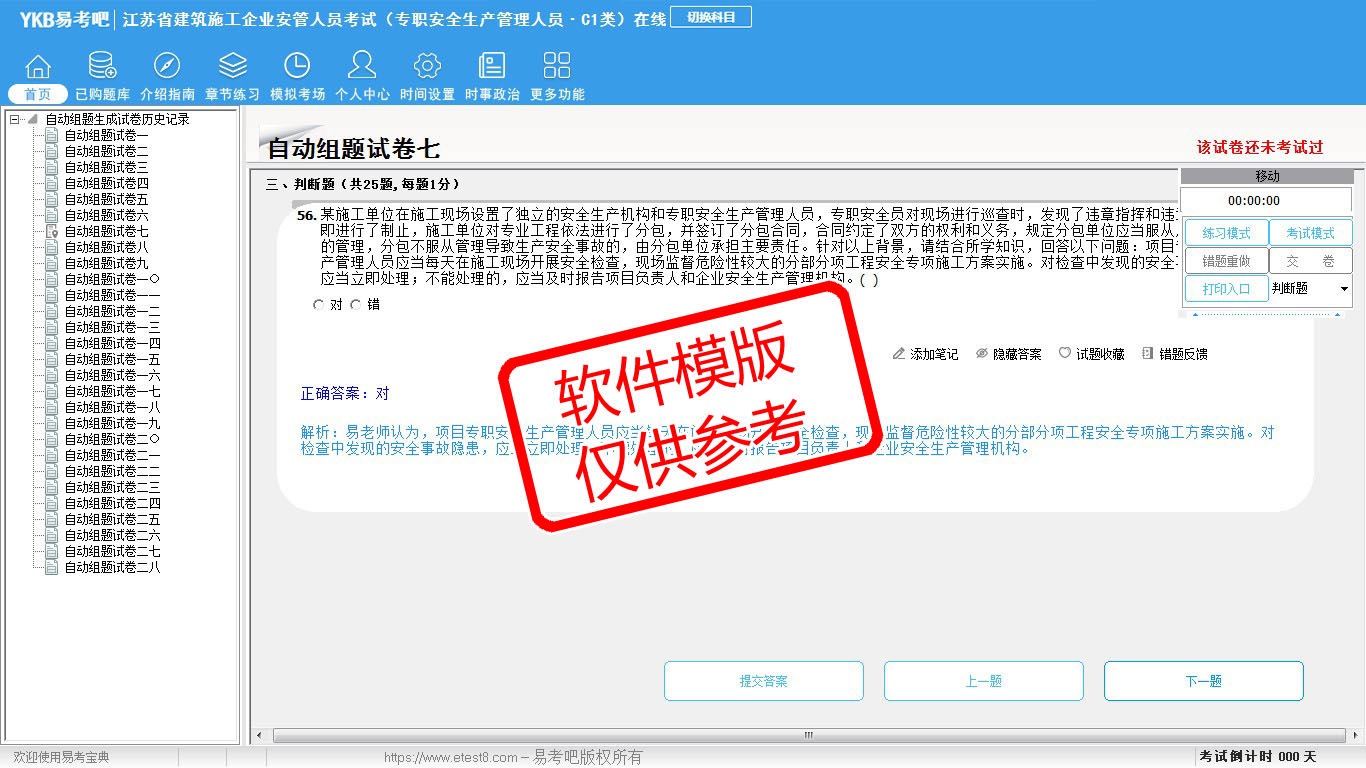1366x768 pixels.
Task: Open 介绍指南 compass guide icon
Action: tap(167, 67)
